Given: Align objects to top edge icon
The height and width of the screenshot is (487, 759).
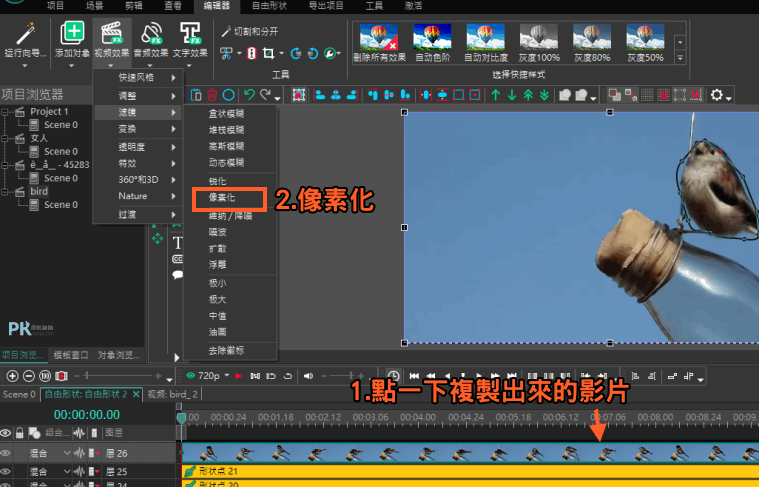Looking at the screenshot, I should [x=372, y=95].
